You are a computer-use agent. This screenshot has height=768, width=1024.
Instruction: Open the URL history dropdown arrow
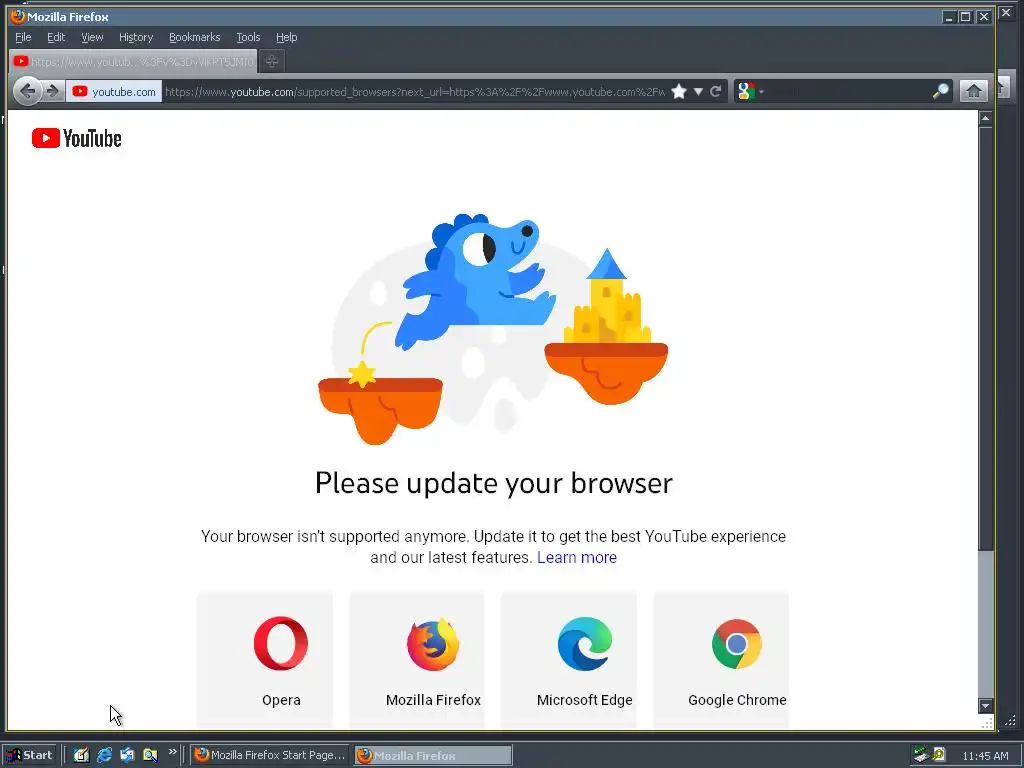[x=698, y=91]
